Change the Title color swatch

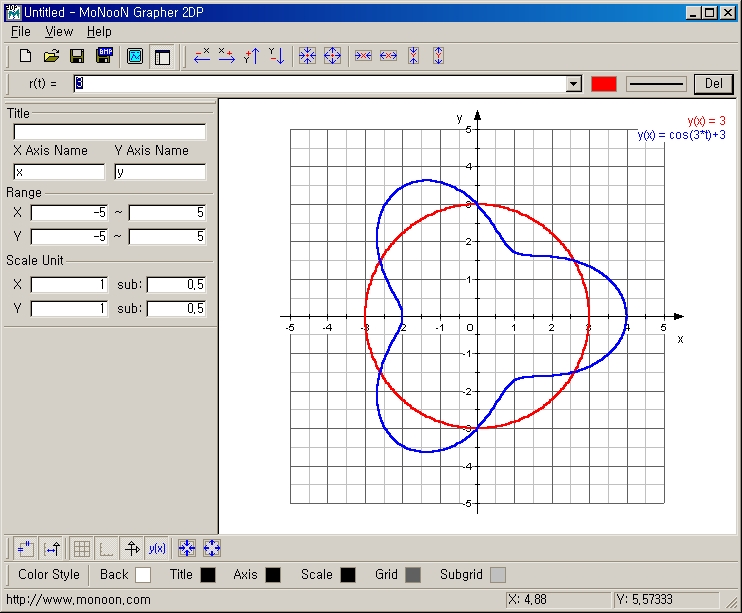[208, 575]
